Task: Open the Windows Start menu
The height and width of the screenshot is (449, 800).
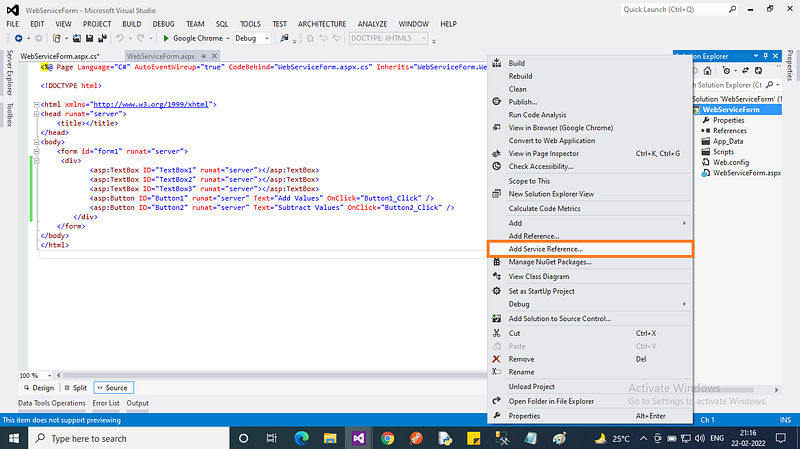Action: [x=14, y=438]
